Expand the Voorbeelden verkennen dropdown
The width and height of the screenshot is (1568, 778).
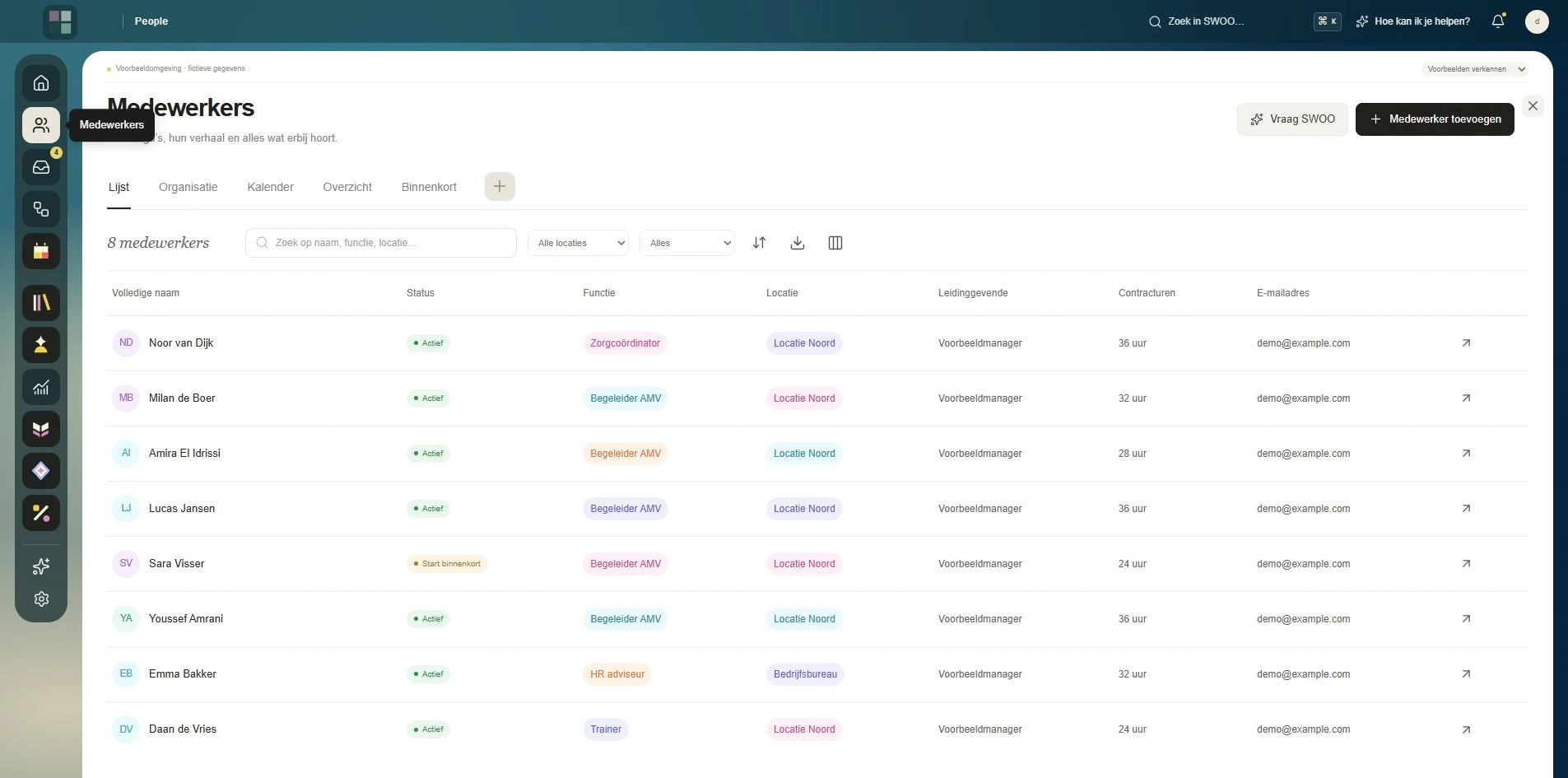click(1475, 69)
